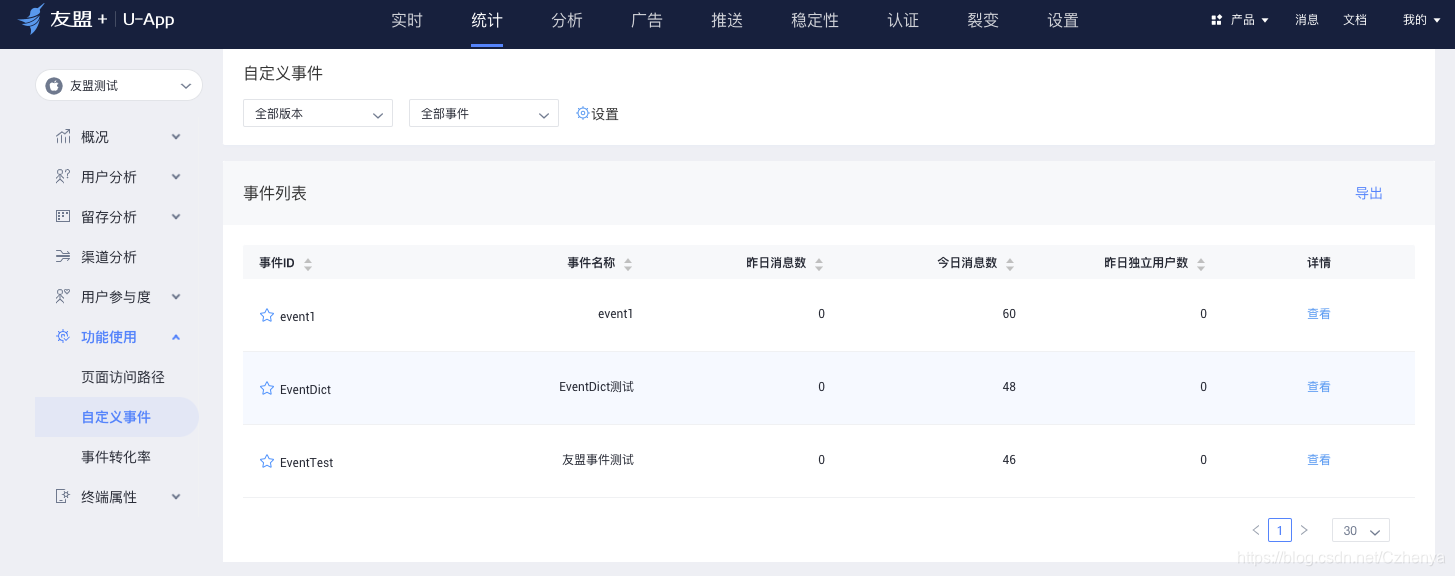Sort by 今日消息数 column arrows
The image size is (1455, 576).
pos(1010,264)
